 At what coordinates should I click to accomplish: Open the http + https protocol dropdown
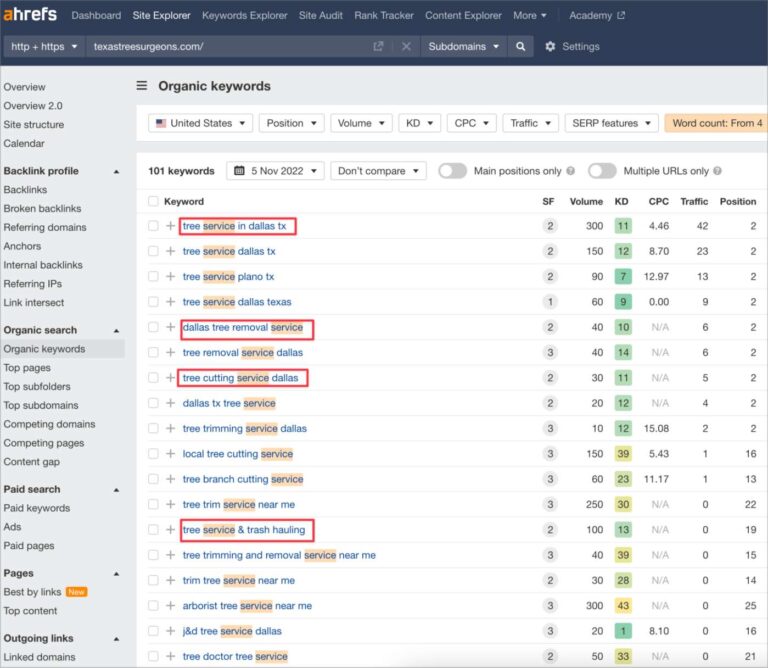44,47
